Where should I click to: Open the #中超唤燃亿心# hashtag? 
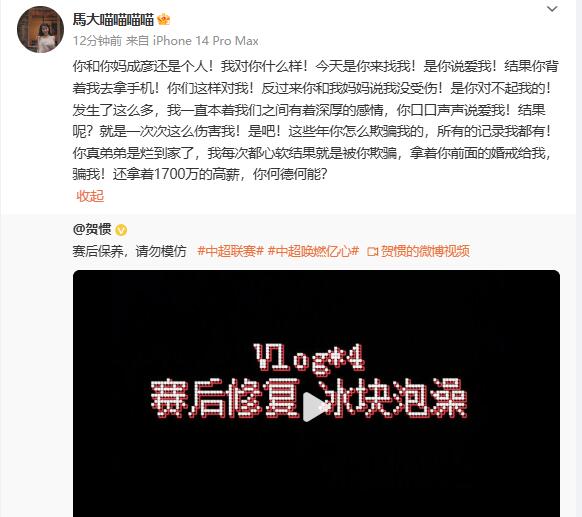(x=313, y=251)
